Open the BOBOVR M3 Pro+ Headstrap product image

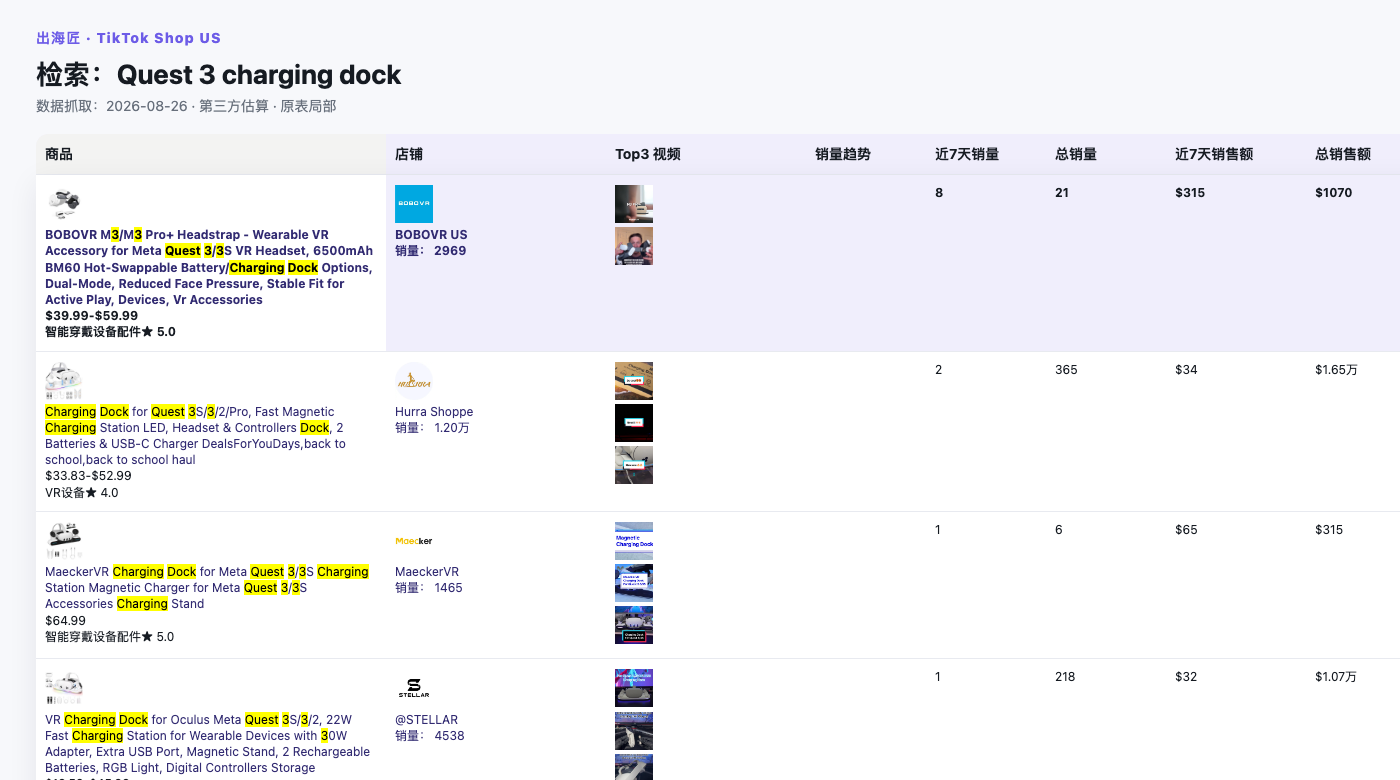pyautogui.click(x=64, y=204)
